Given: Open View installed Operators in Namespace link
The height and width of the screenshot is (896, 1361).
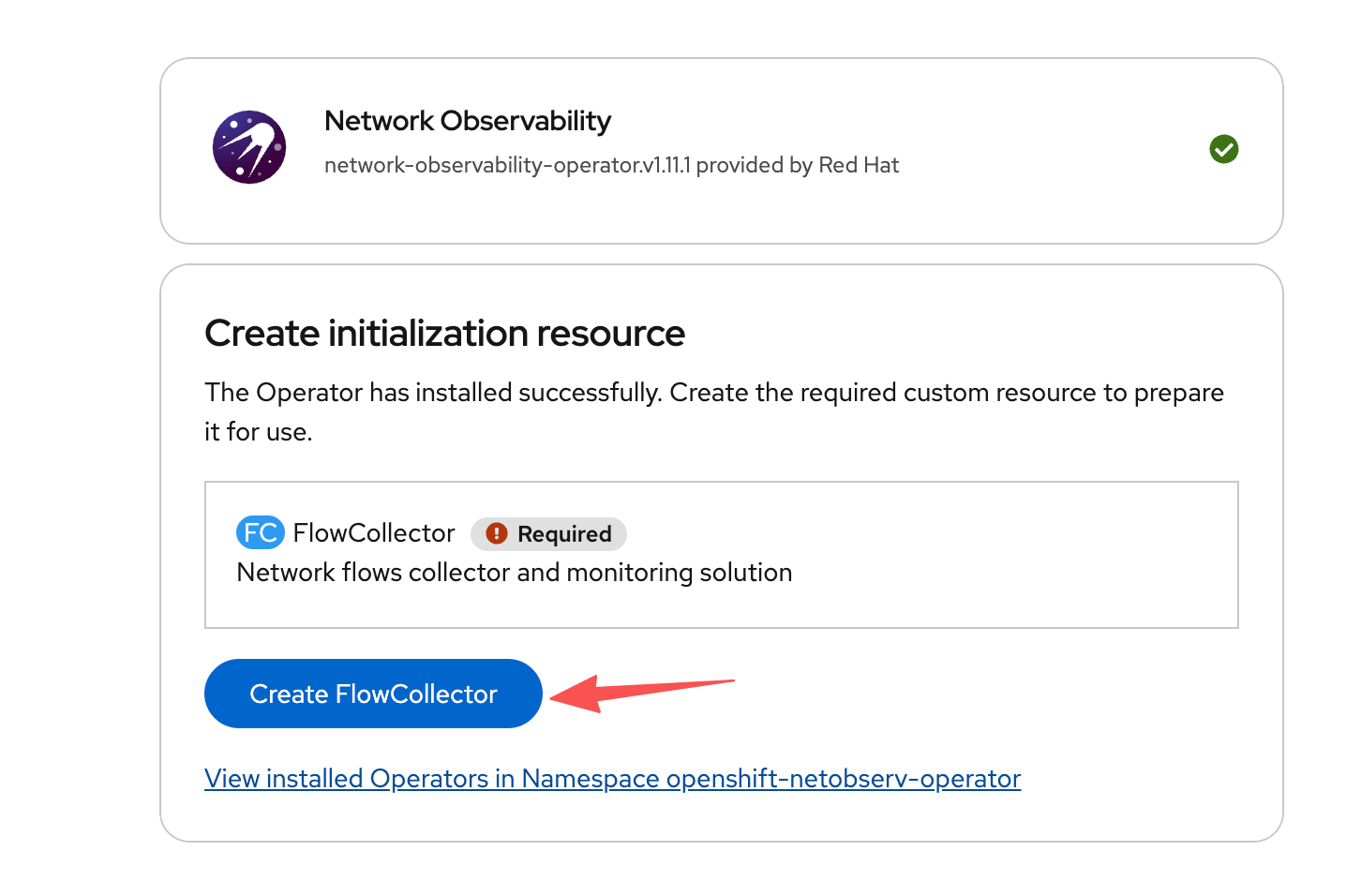Looking at the screenshot, I should pyautogui.click(x=612, y=779).
